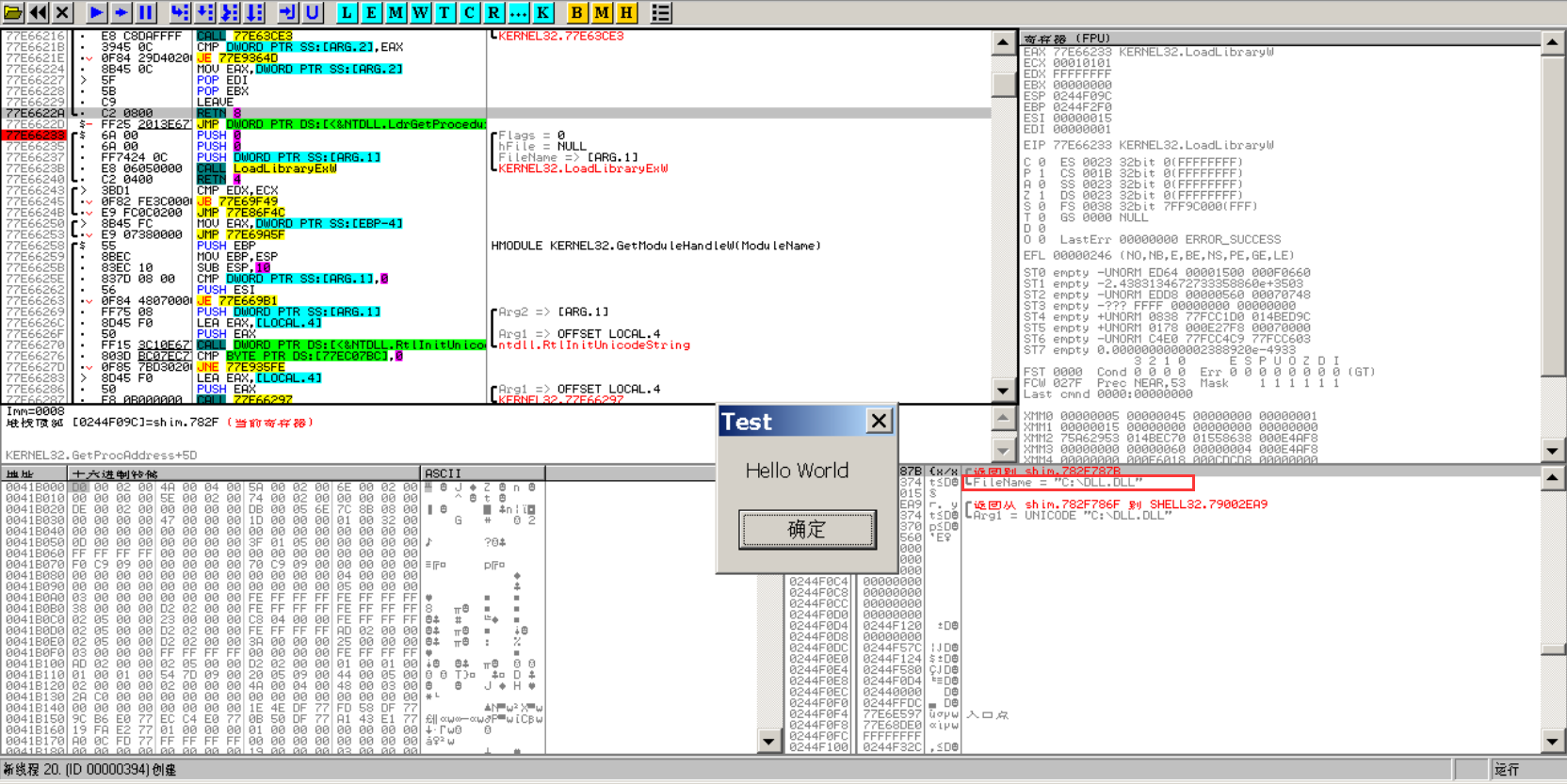Open Run trace with the dots icon
The width and height of the screenshot is (1567, 784).
519,12
